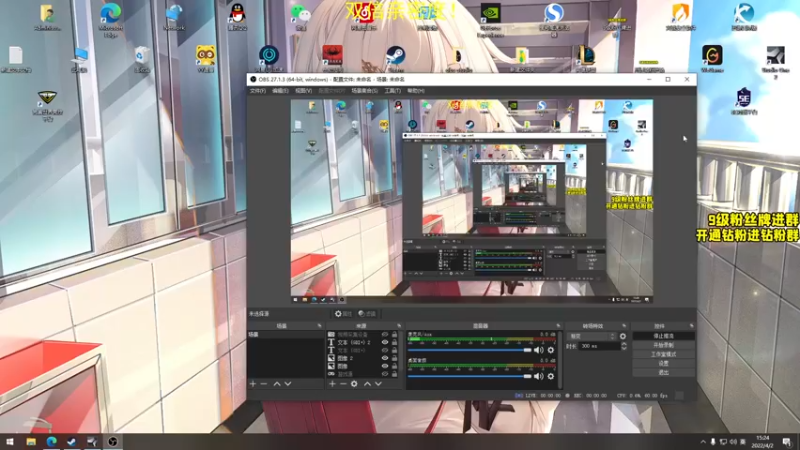Click the 300 ms duration field
Image resolution: width=800 pixels, height=450 pixels.
click(599, 346)
